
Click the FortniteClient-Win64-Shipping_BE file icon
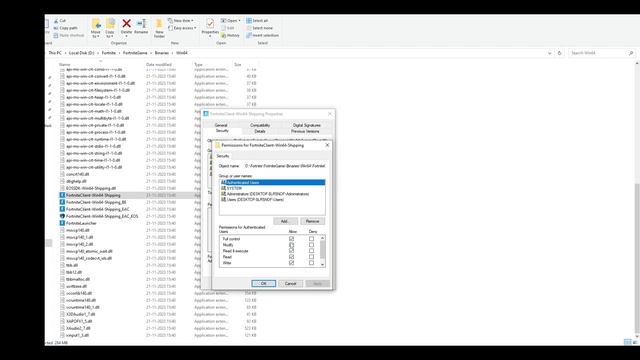[x=62, y=202]
